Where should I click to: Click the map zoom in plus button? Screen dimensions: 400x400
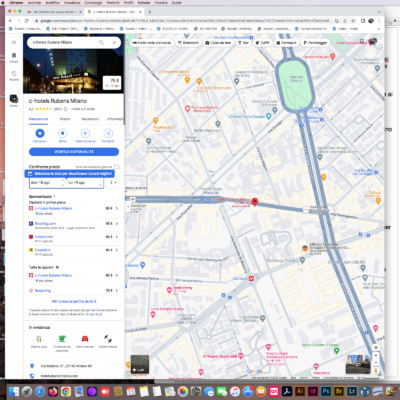pyautogui.click(x=376, y=356)
